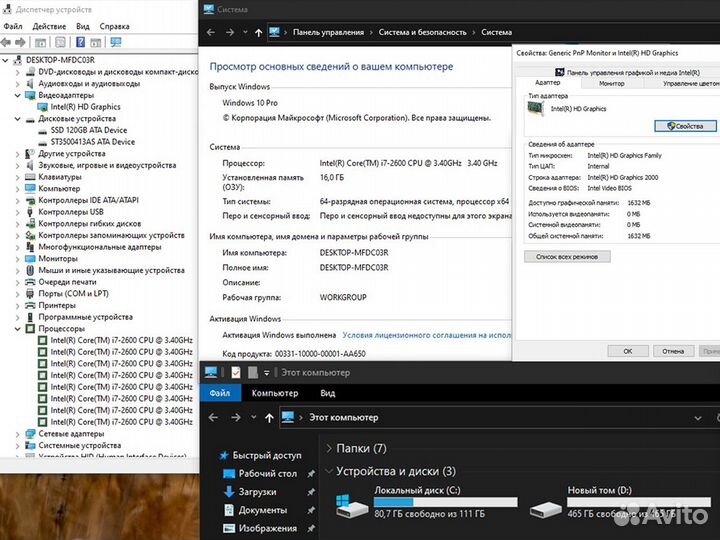
Task: Click the back arrow in Этот компьютер window
Action: coord(213,417)
